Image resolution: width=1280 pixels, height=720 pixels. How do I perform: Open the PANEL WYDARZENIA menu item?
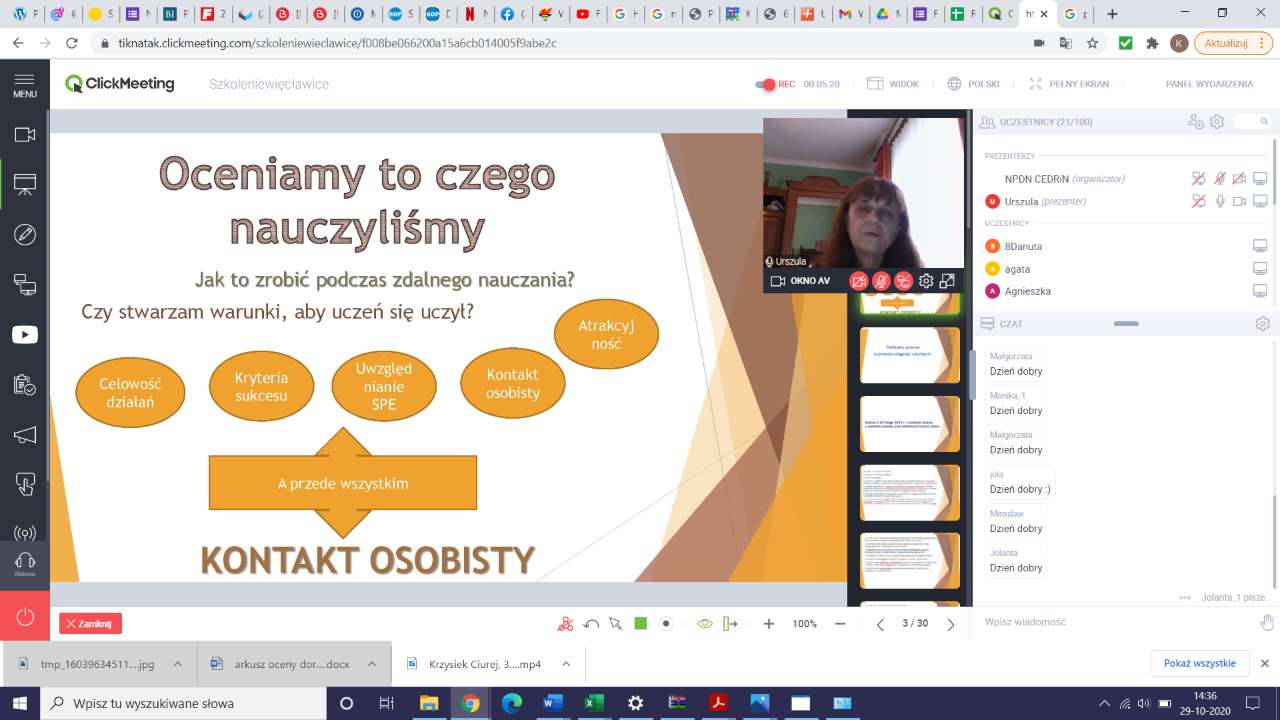pos(1208,85)
